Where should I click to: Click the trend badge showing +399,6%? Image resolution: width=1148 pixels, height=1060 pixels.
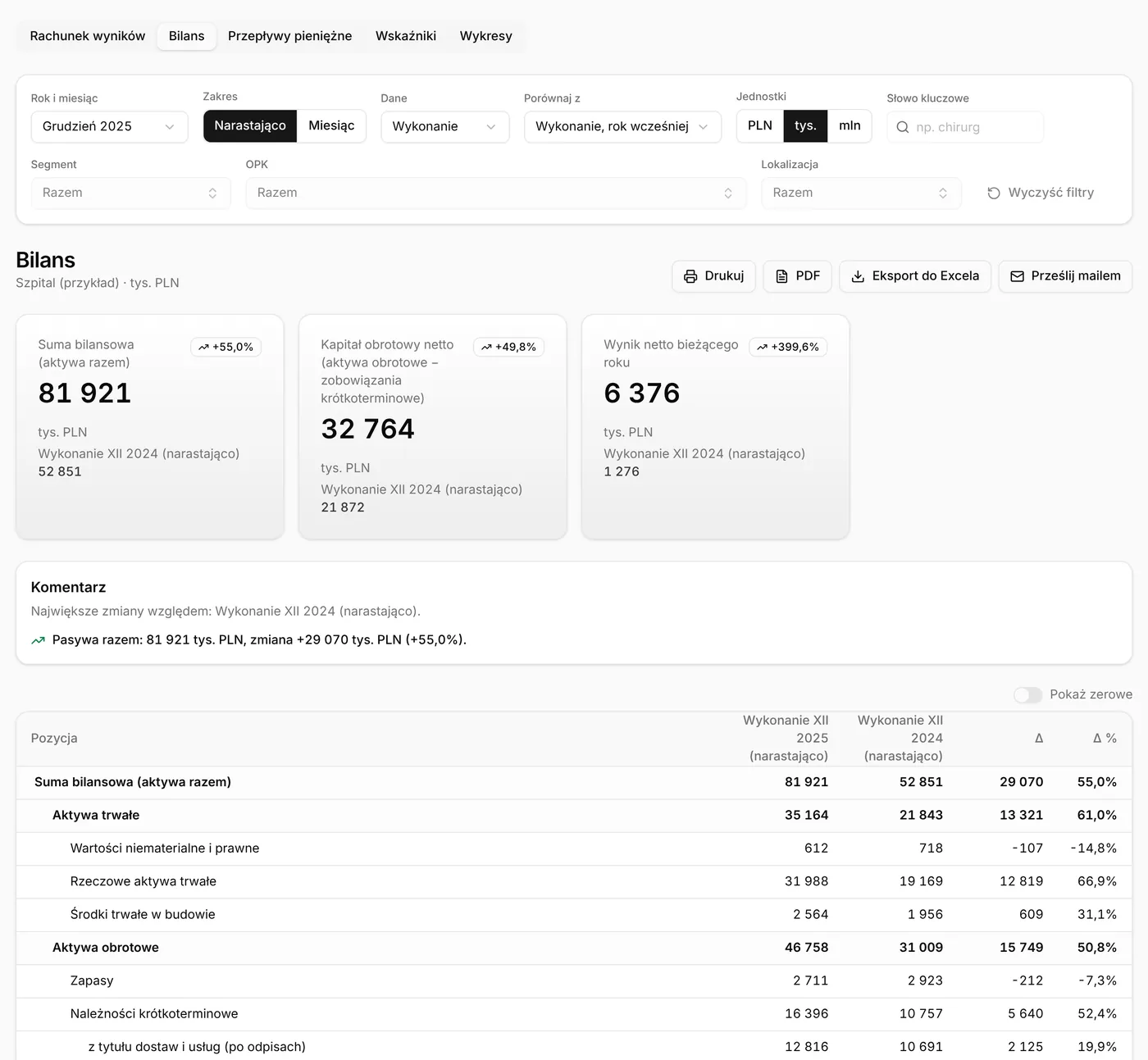[x=788, y=347]
